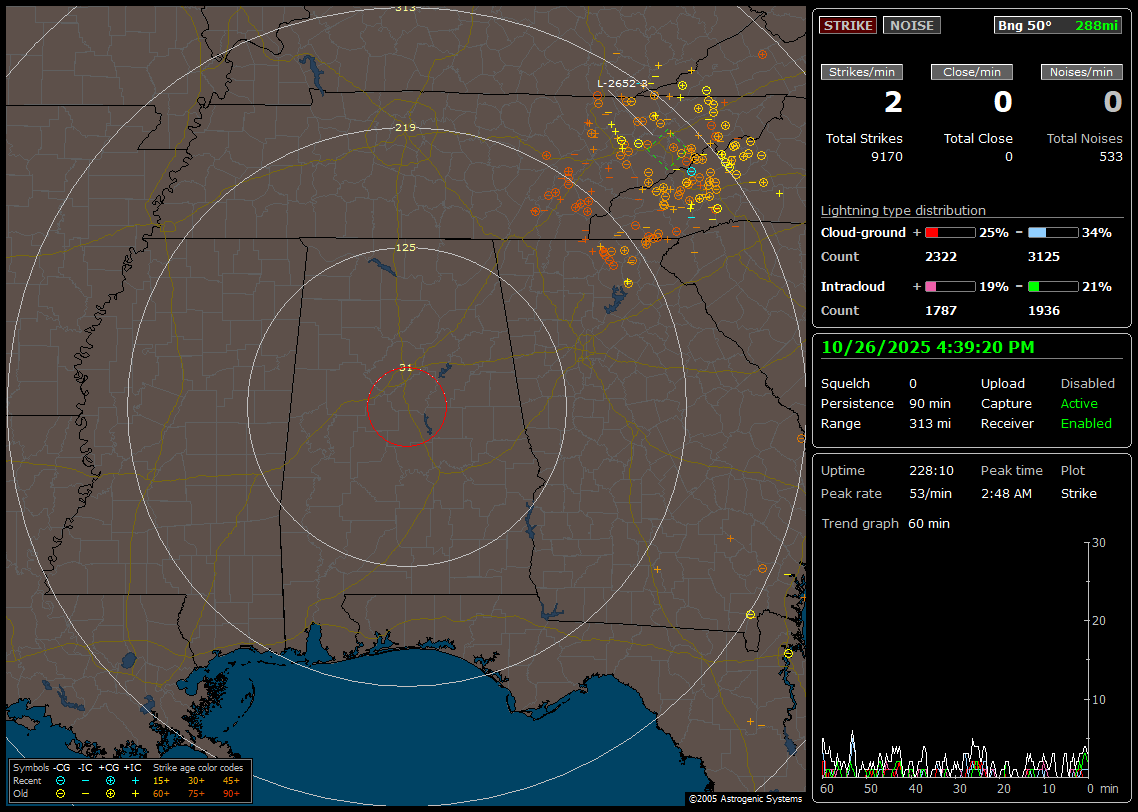Click the old -CG yellow legend symbol
1138x812 pixels.
click(x=60, y=793)
